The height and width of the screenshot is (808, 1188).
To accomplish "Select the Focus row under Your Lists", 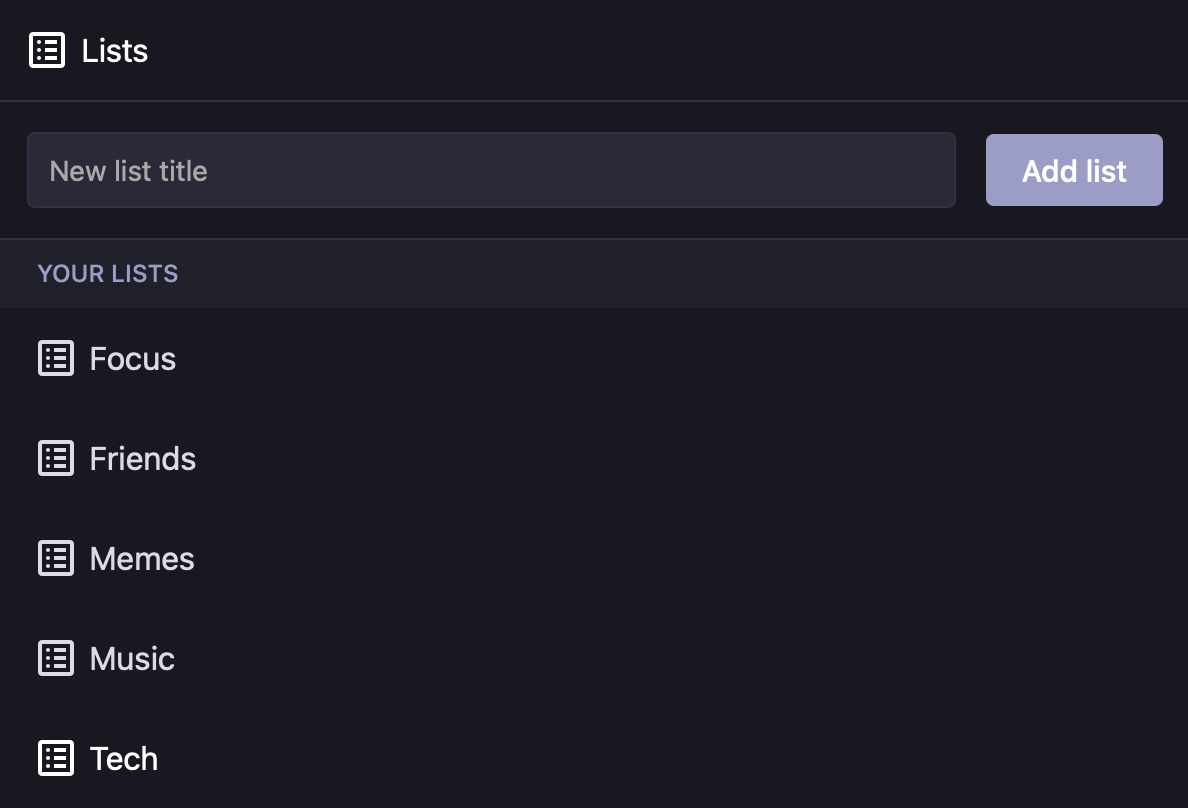I will pyautogui.click(x=594, y=359).
